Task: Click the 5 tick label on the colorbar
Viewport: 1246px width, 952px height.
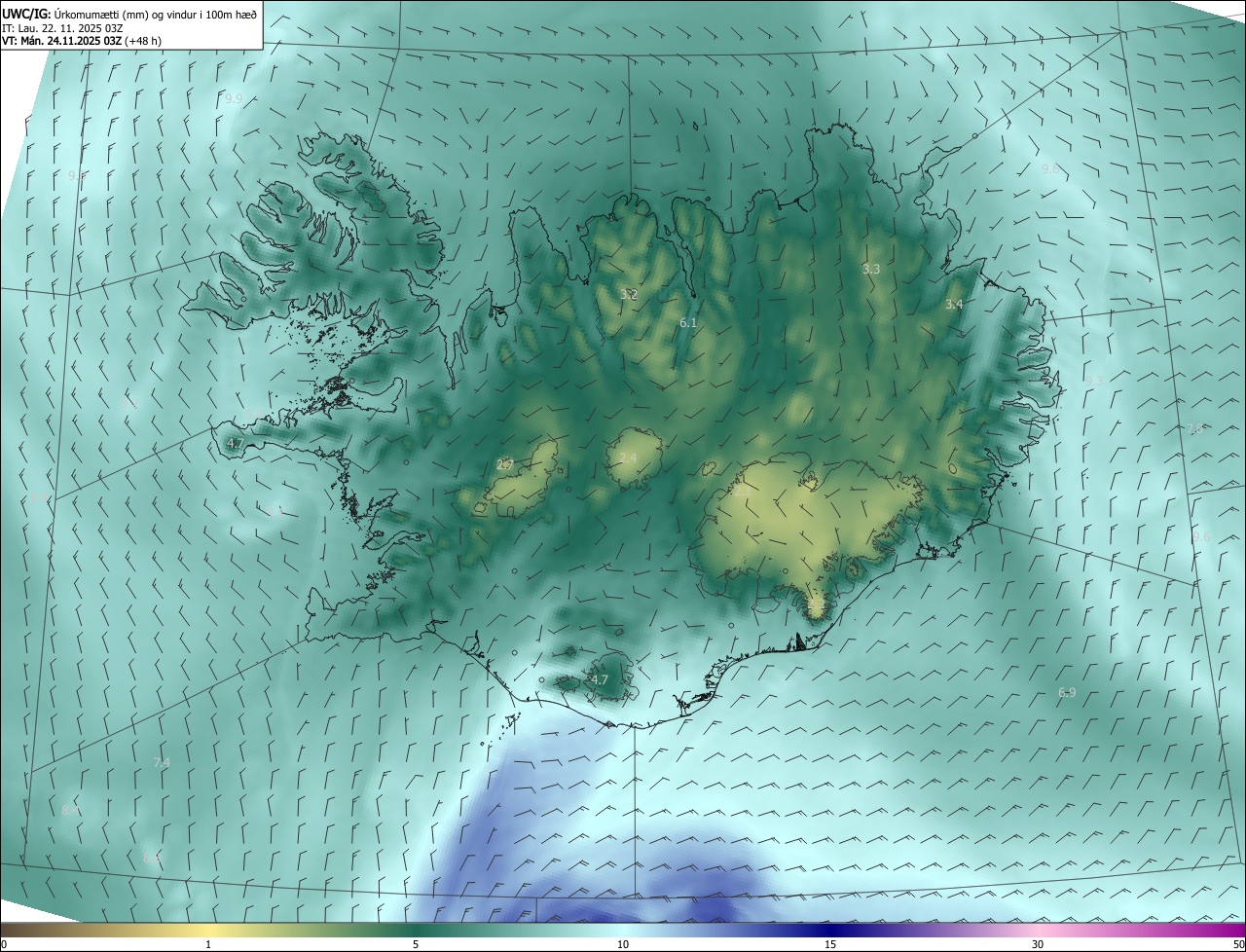Action: [416, 945]
